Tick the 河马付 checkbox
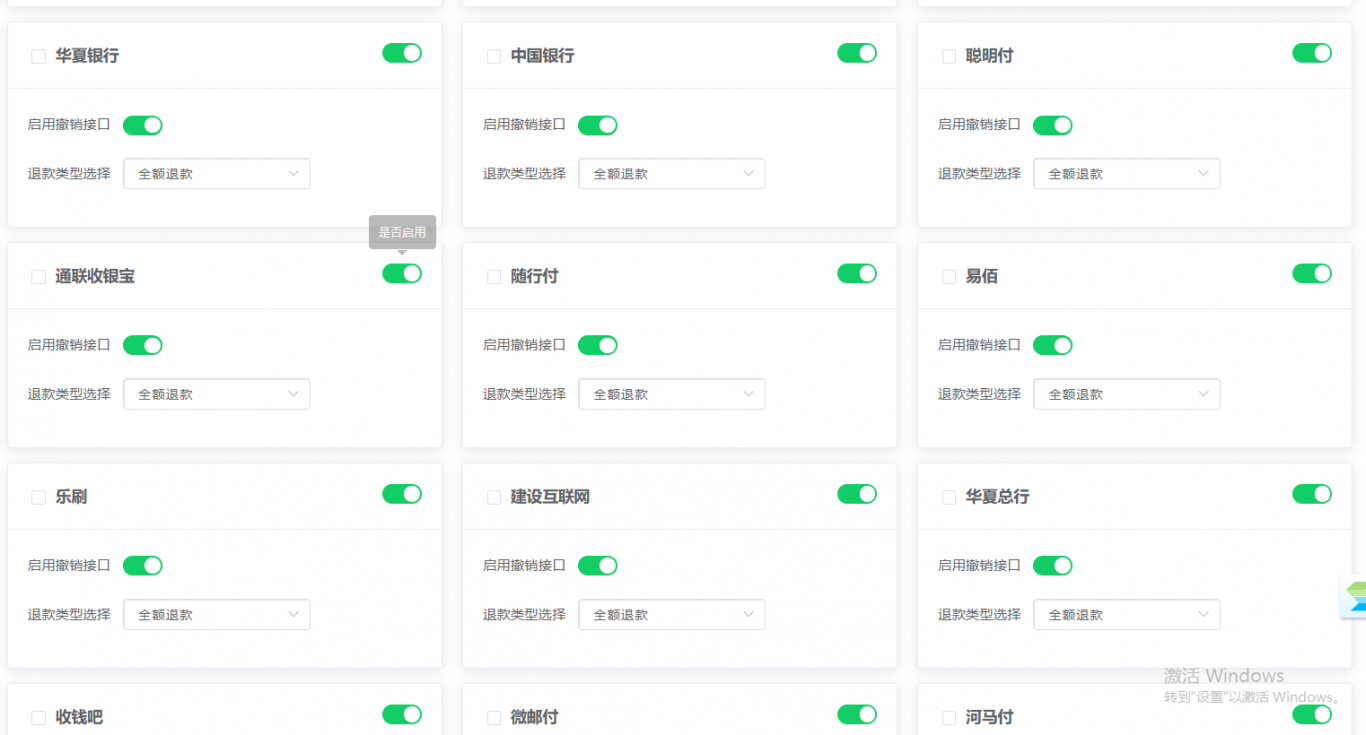This screenshot has width=1366, height=735. (x=949, y=718)
